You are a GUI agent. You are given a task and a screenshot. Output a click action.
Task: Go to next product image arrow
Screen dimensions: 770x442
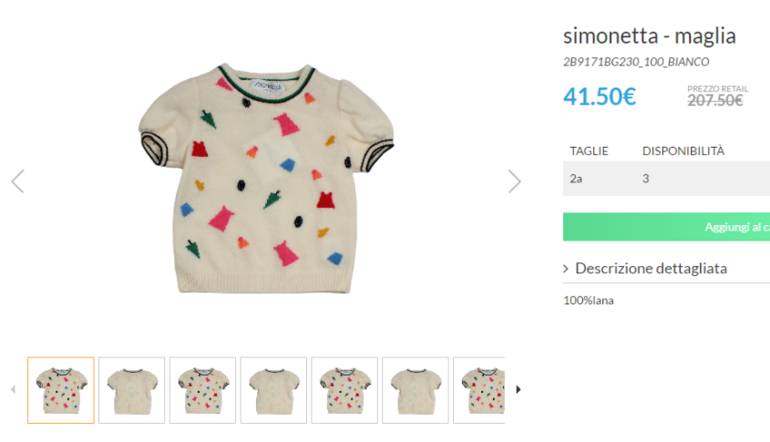click(514, 181)
